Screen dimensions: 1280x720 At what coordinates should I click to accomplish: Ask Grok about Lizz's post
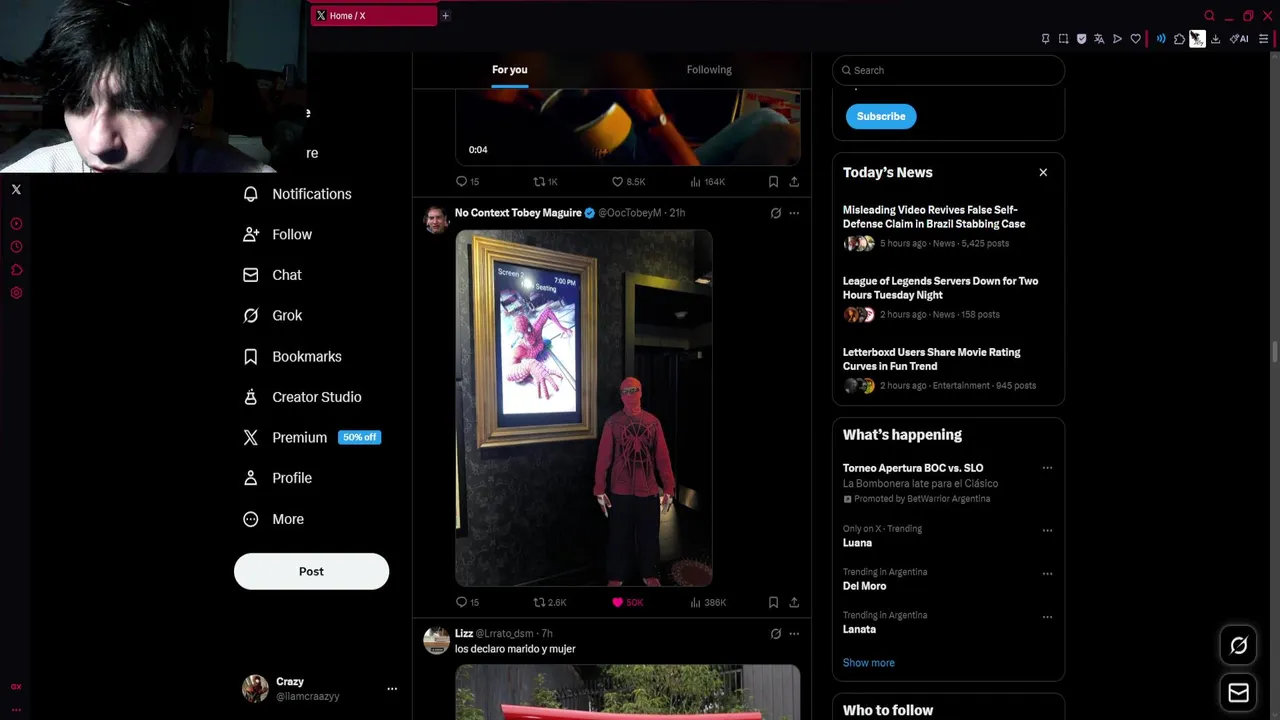point(775,633)
